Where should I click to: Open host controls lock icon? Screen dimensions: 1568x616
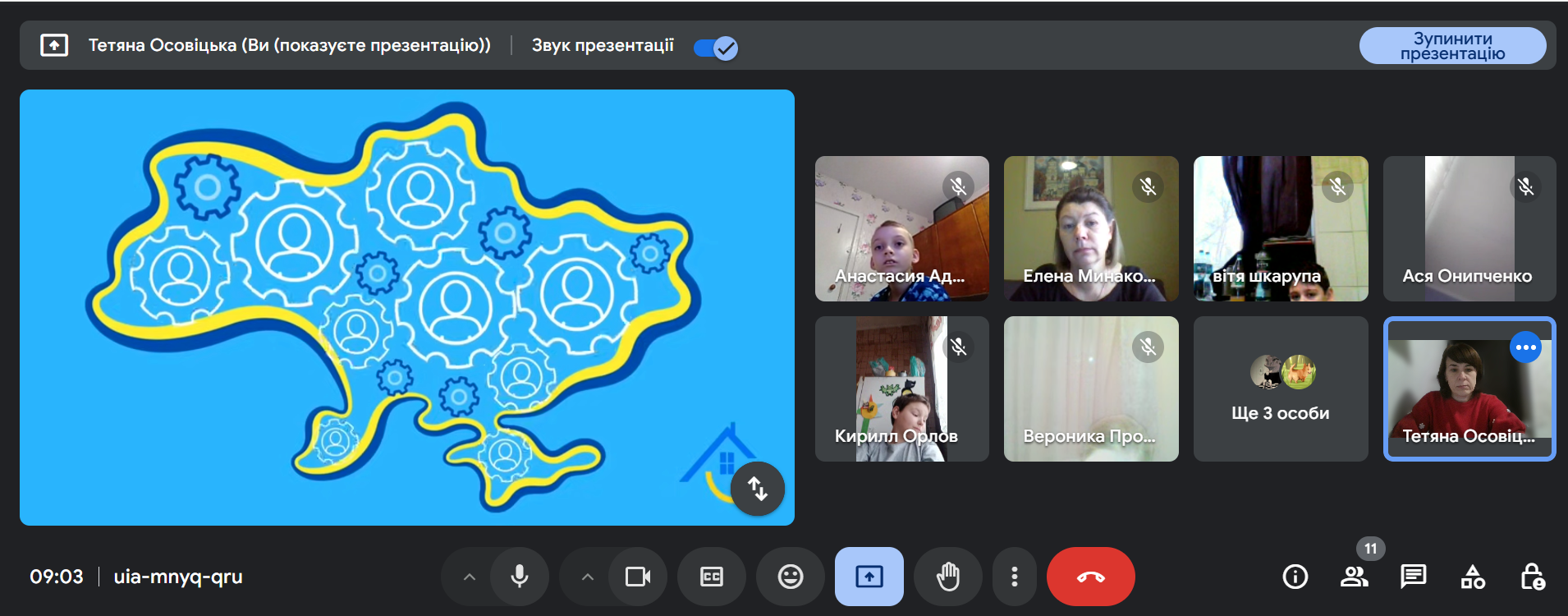pyautogui.click(x=1532, y=577)
